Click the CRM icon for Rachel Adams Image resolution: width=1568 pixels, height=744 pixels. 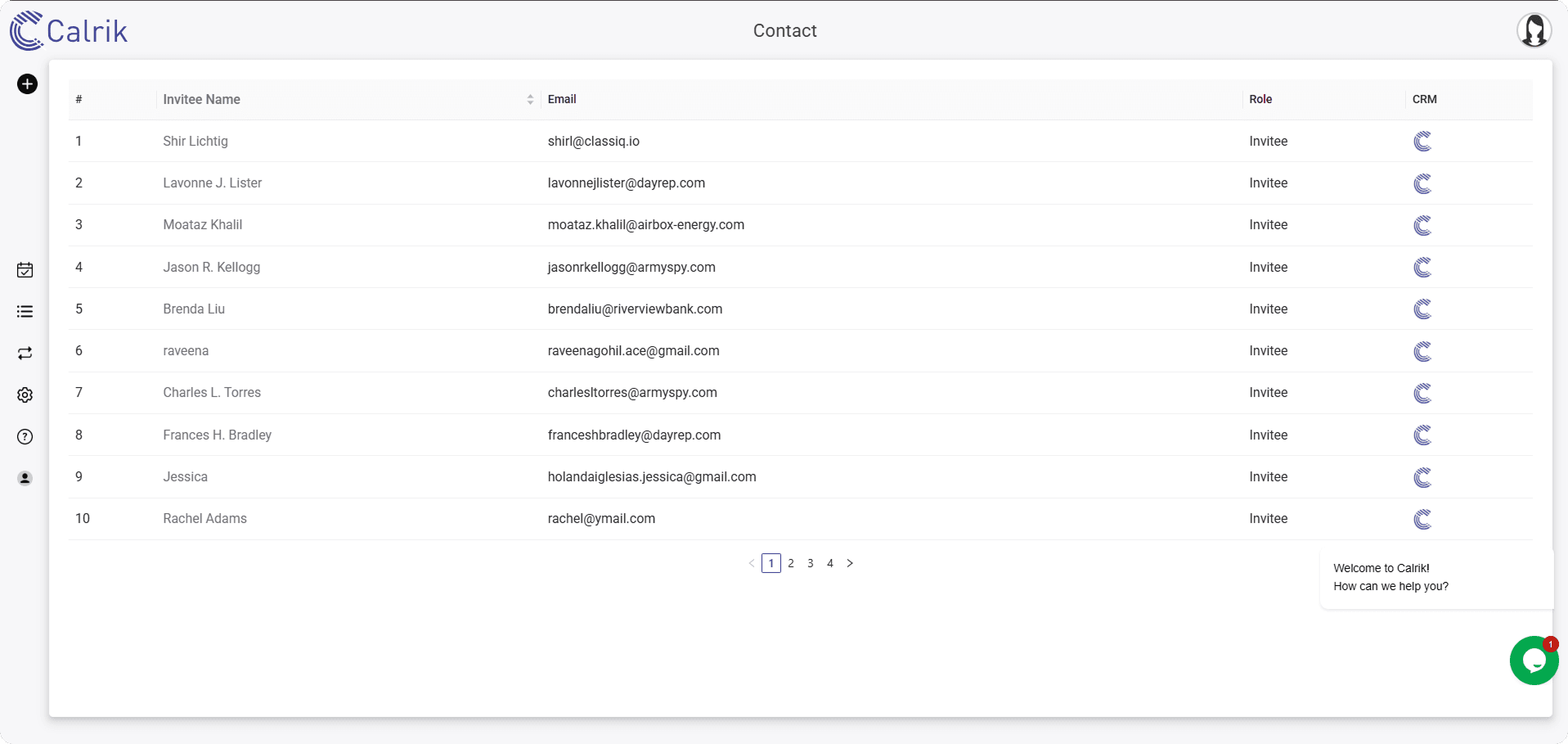pyautogui.click(x=1422, y=519)
